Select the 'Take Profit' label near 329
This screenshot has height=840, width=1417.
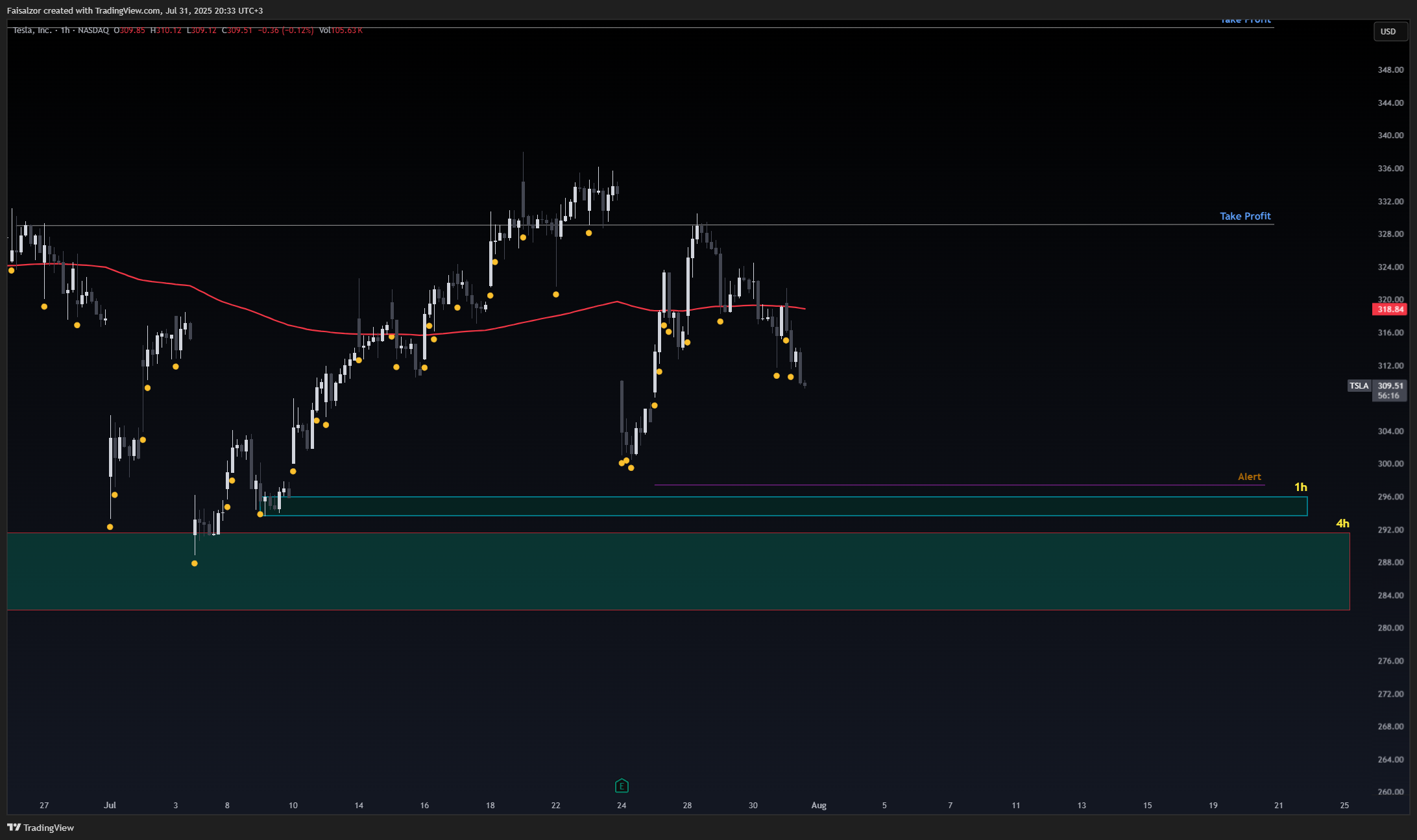click(1245, 216)
